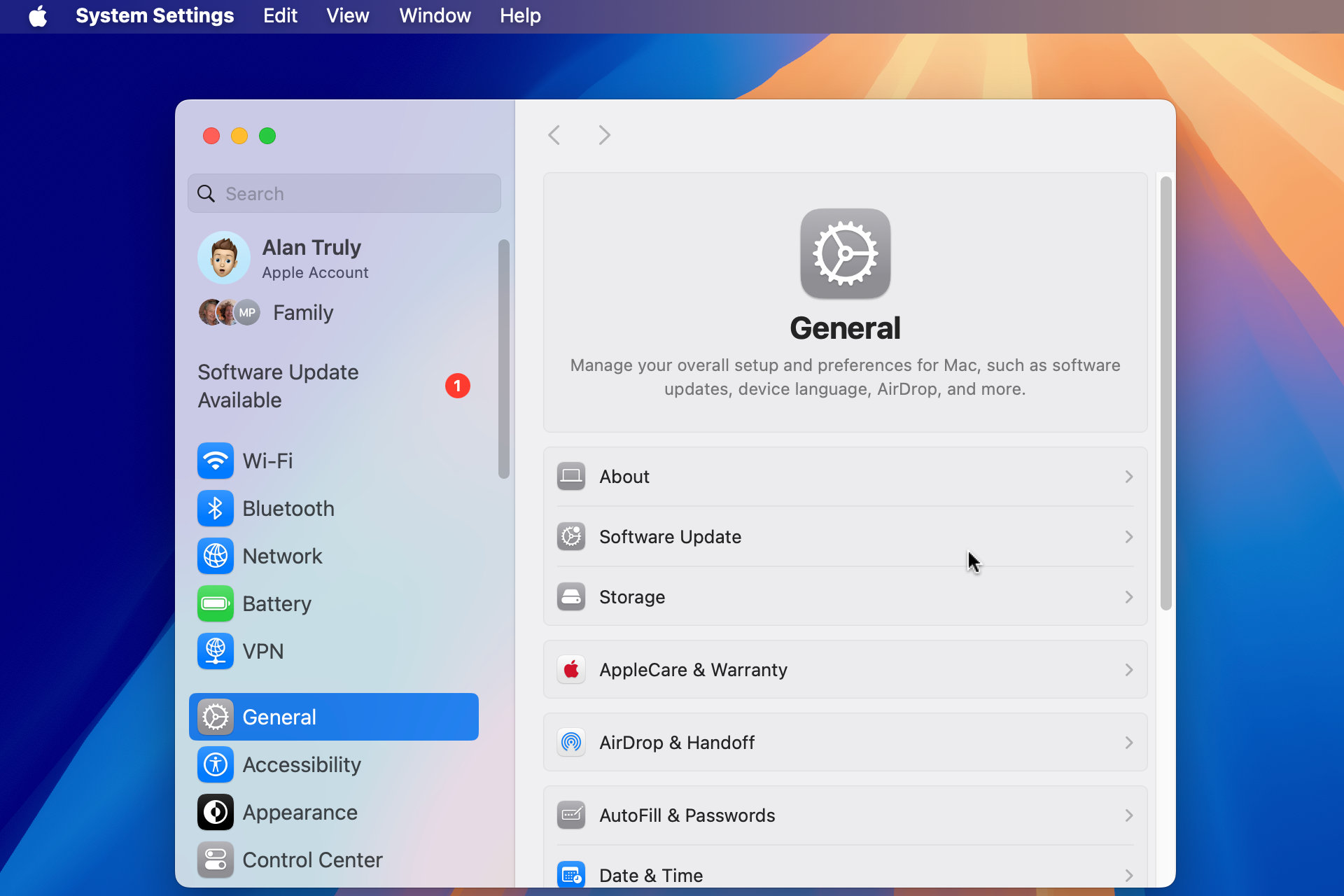Select the Network settings icon
The width and height of the screenshot is (1344, 896).
click(x=215, y=556)
